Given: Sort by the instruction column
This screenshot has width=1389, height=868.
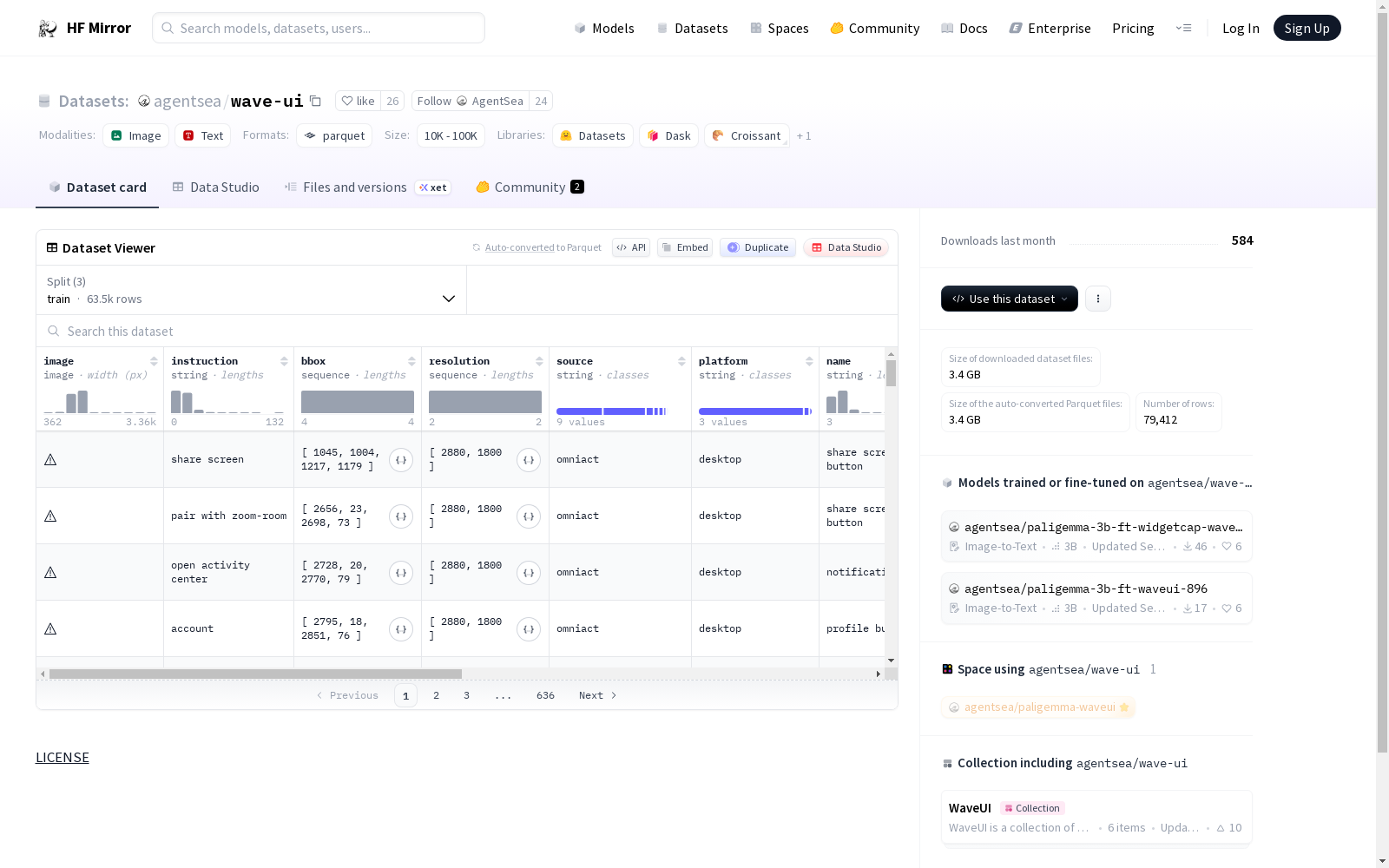Looking at the screenshot, I should click(284, 361).
